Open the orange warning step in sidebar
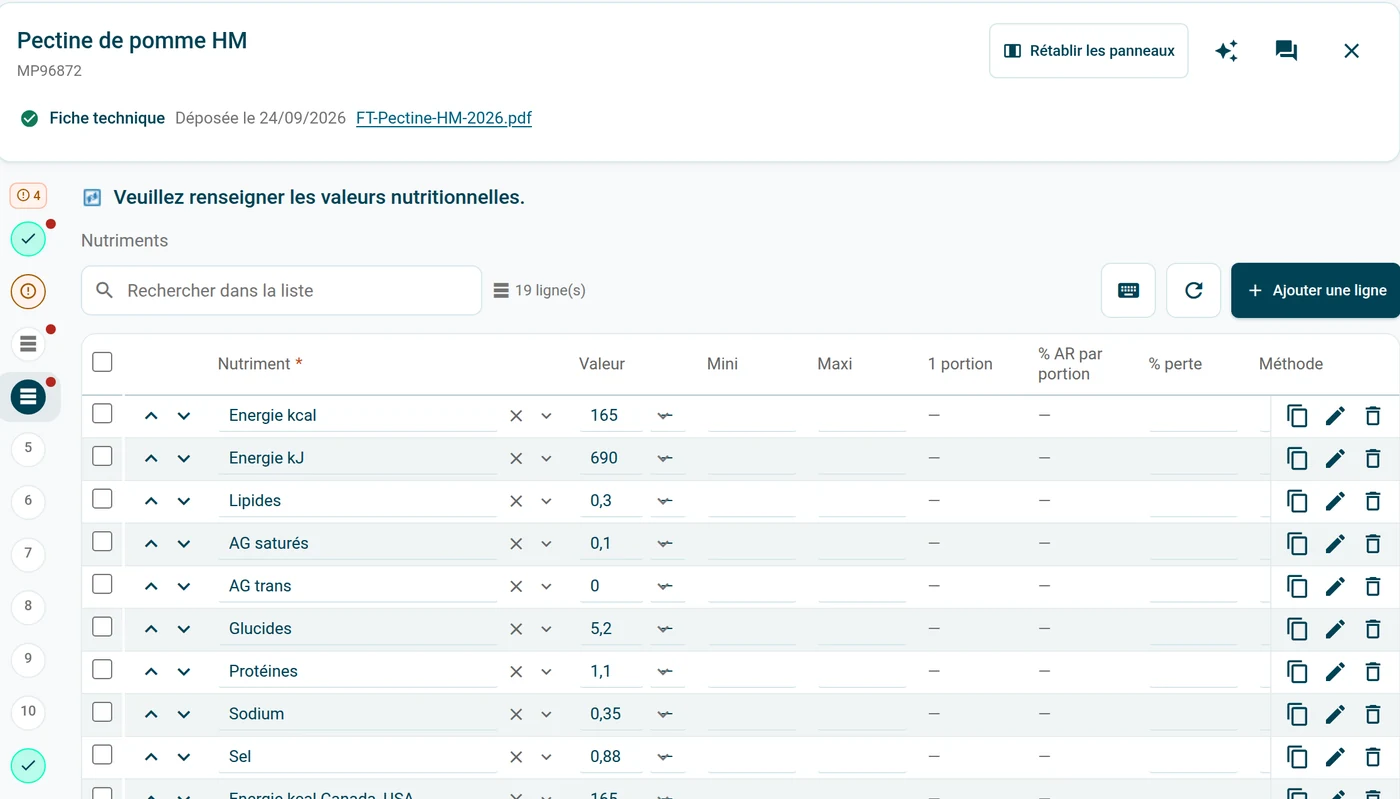 coord(28,291)
